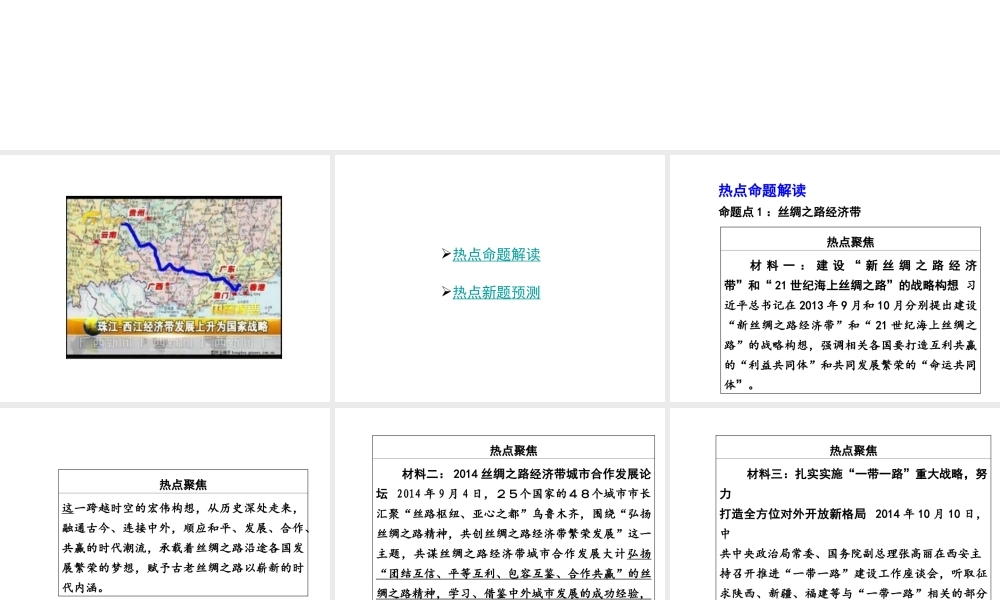Click 热点聚焦 header above 材料二
Screen dimensions: 1000x600
coord(513,450)
